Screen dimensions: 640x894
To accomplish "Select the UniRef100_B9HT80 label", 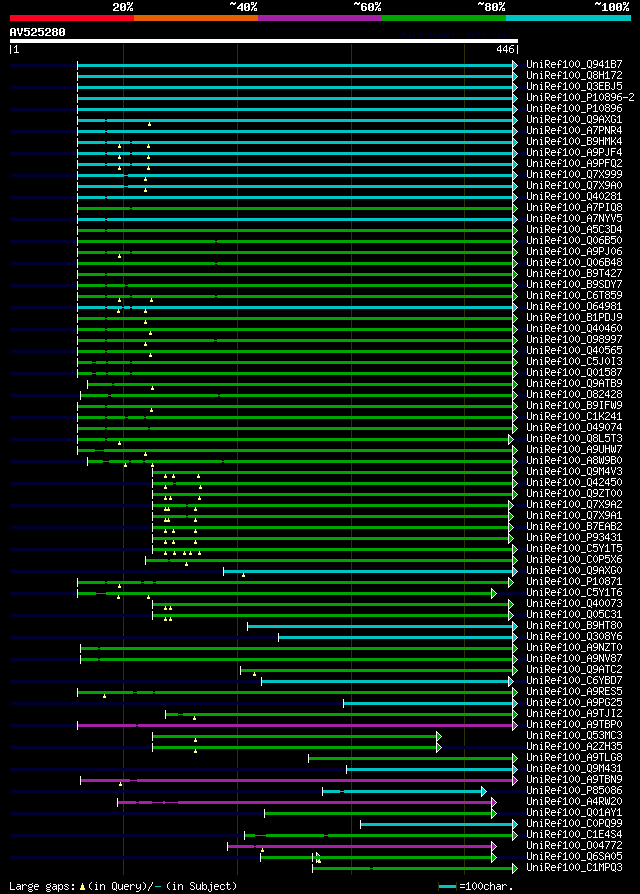I will click(574, 625).
